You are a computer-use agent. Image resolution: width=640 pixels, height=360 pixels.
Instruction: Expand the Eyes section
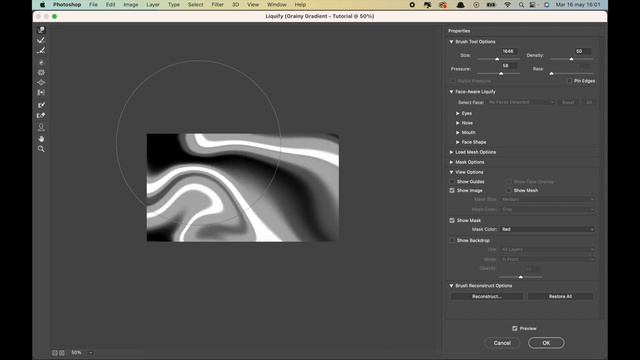[x=458, y=113]
